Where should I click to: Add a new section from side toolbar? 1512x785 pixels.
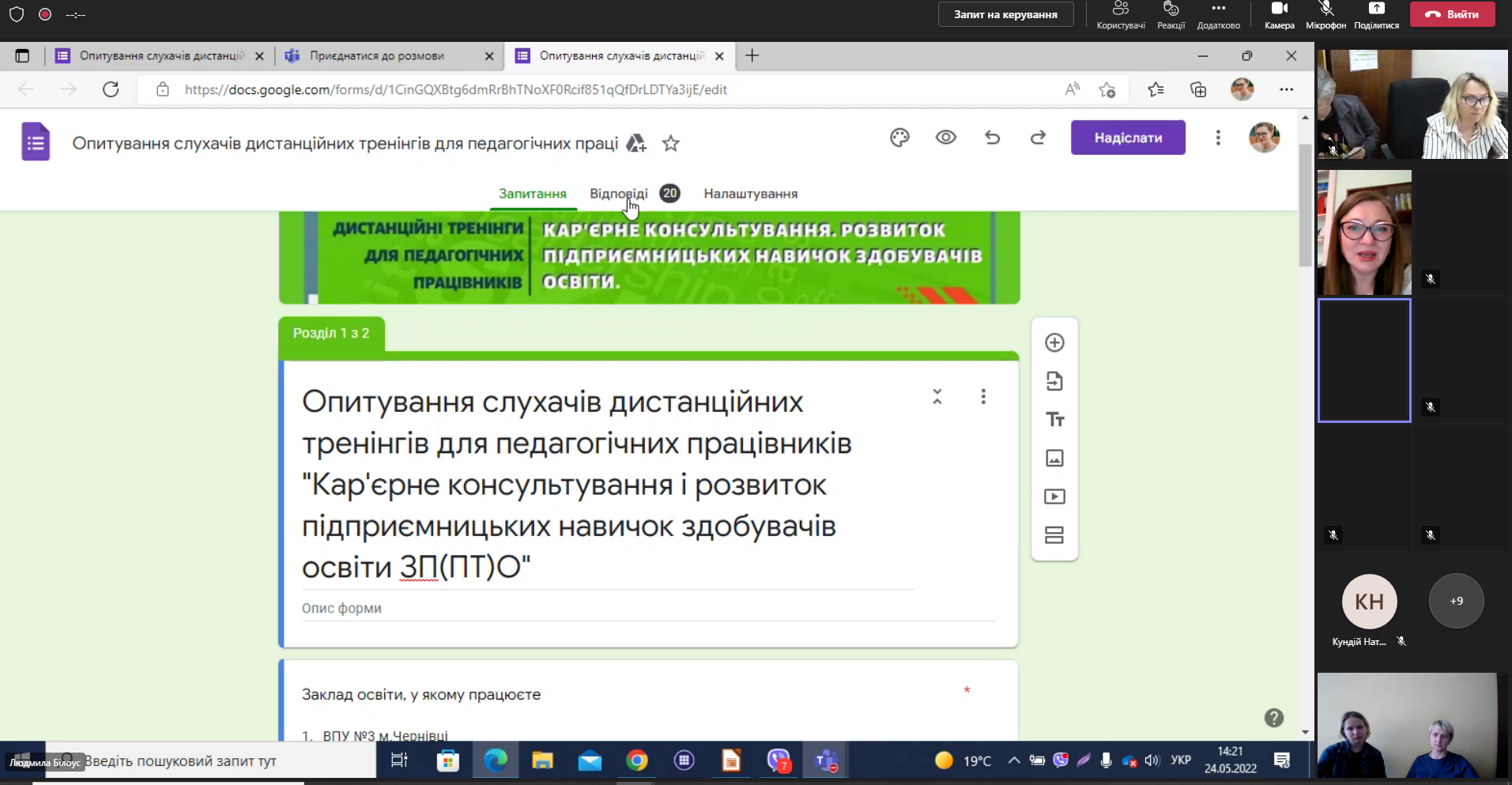pos(1054,535)
